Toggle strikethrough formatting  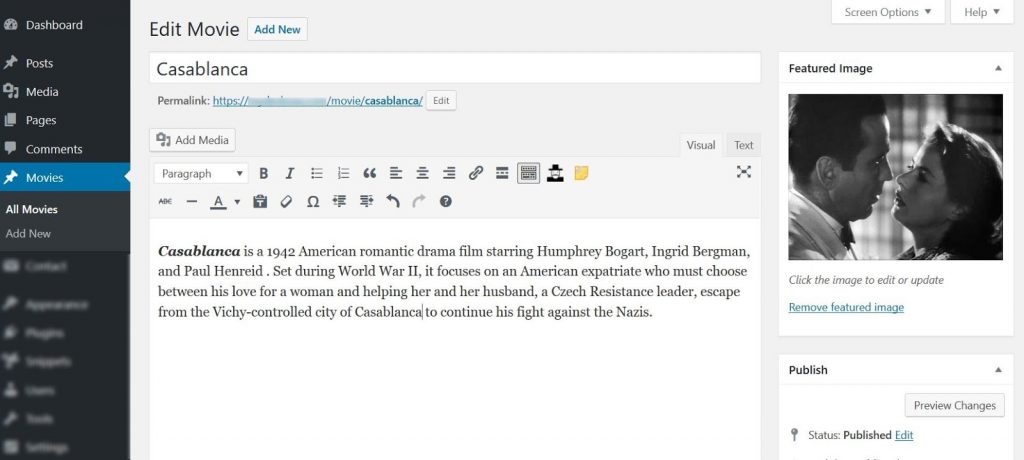tap(165, 201)
